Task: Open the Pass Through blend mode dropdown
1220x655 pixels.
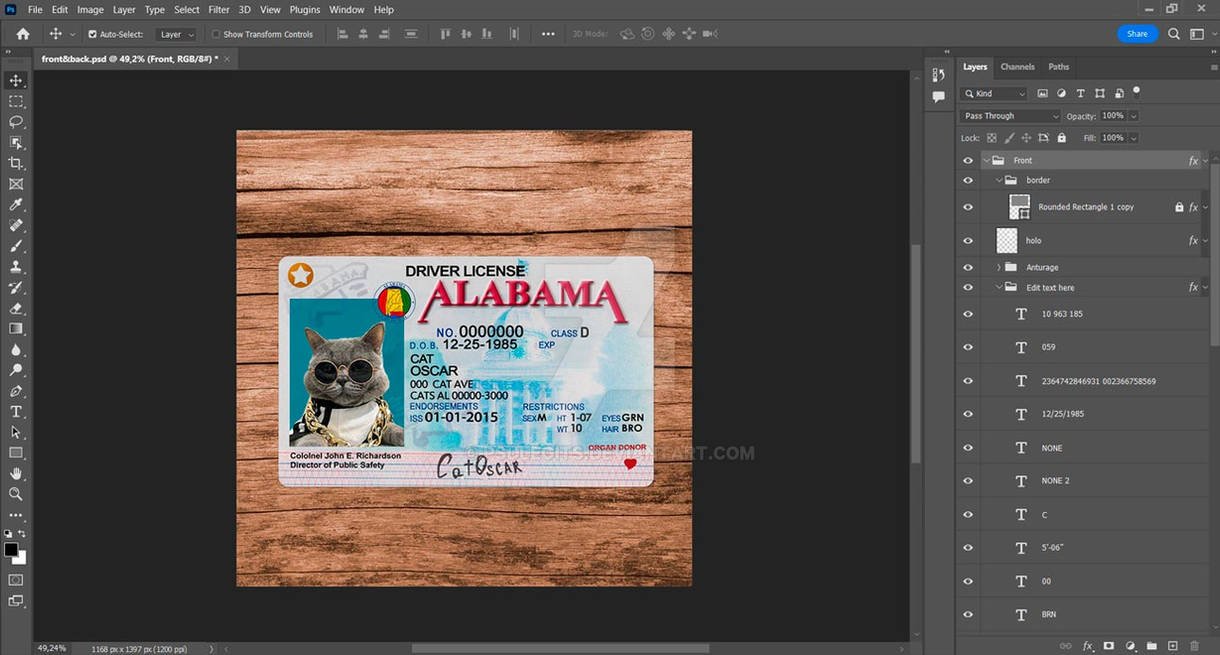Action: pos(1010,116)
